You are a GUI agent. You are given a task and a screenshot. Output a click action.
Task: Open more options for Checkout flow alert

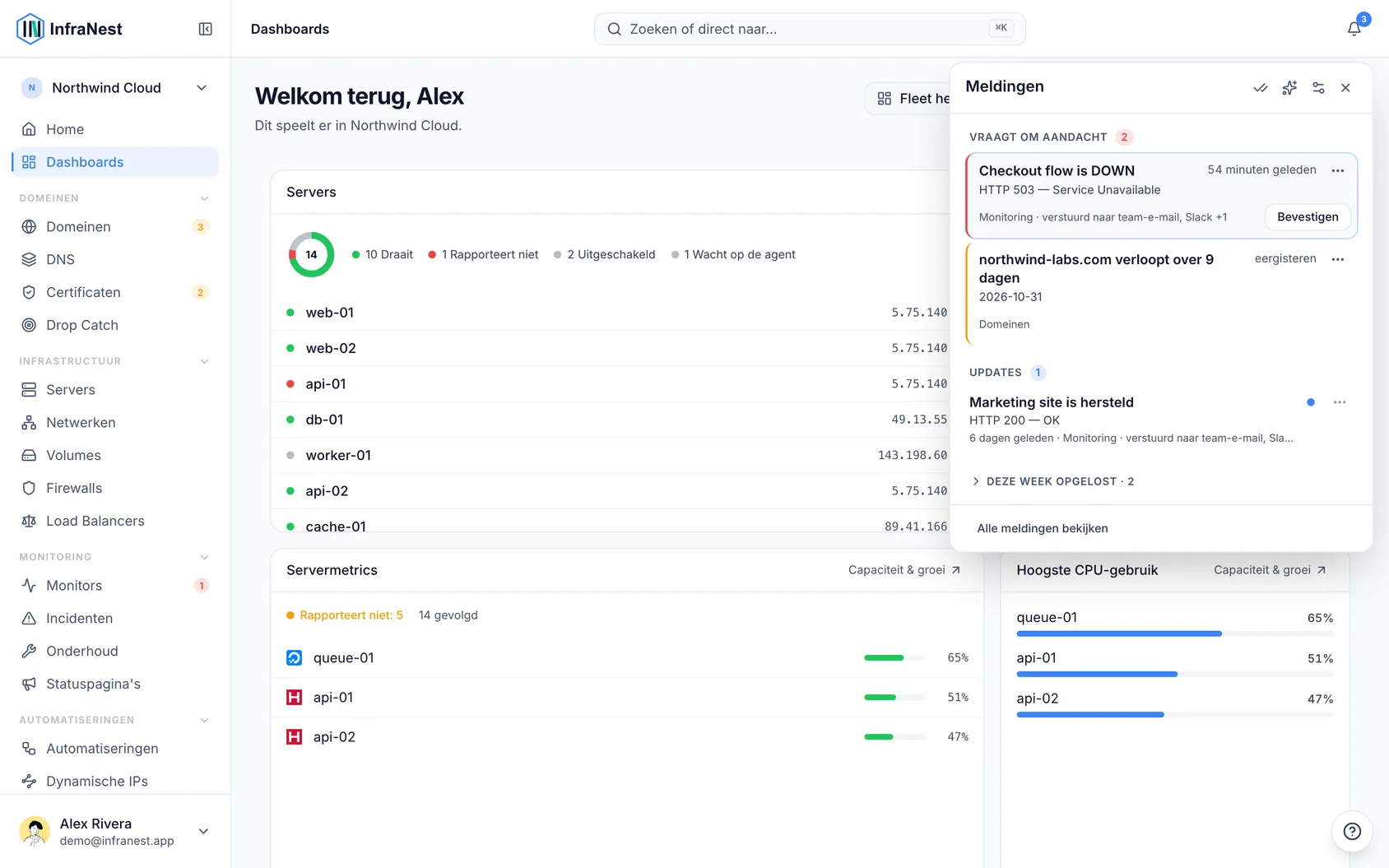[x=1338, y=170]
